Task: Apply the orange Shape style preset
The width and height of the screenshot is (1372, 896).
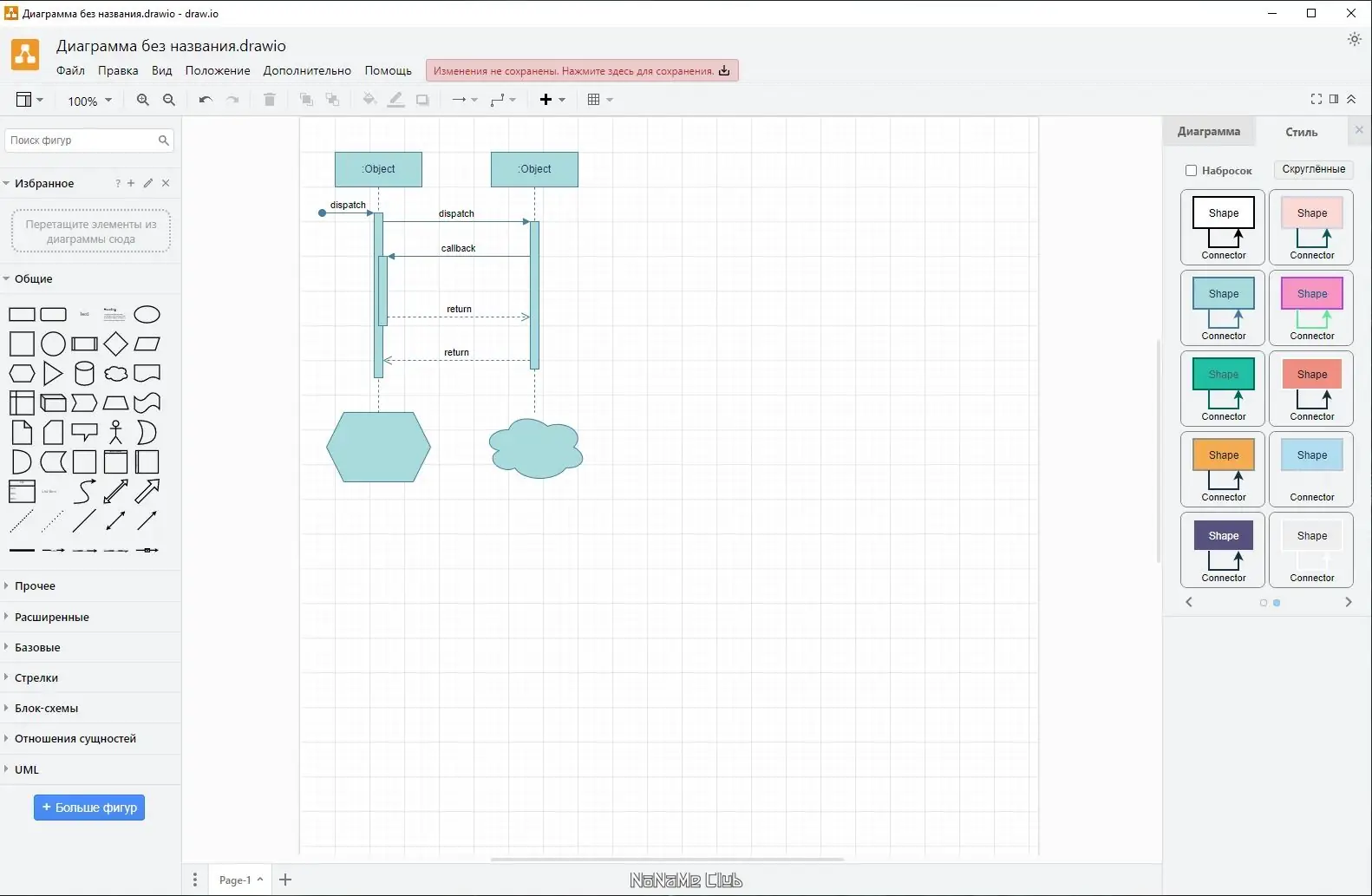Action: tap(1223, 468)
